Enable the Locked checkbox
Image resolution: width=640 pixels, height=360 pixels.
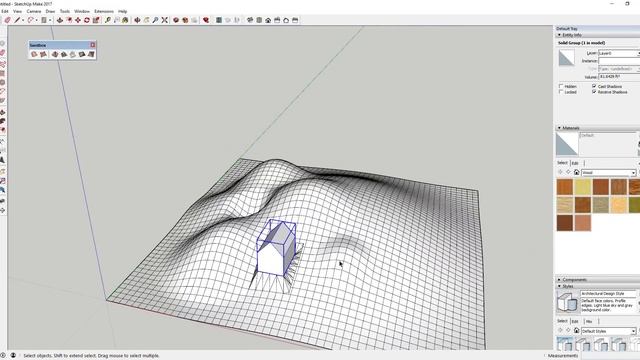561,92
